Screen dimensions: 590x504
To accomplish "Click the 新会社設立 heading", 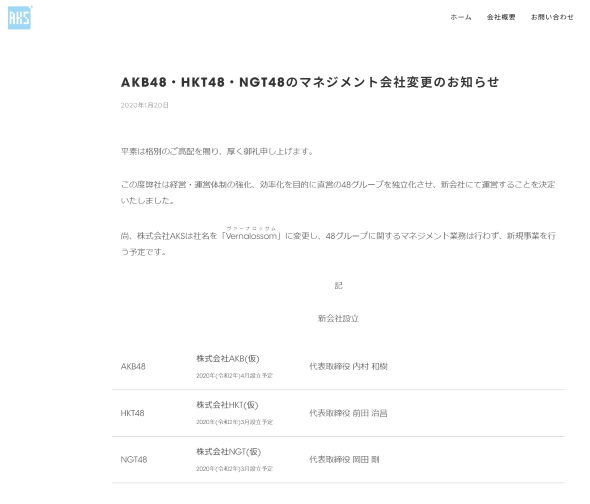I will point(338,318).
